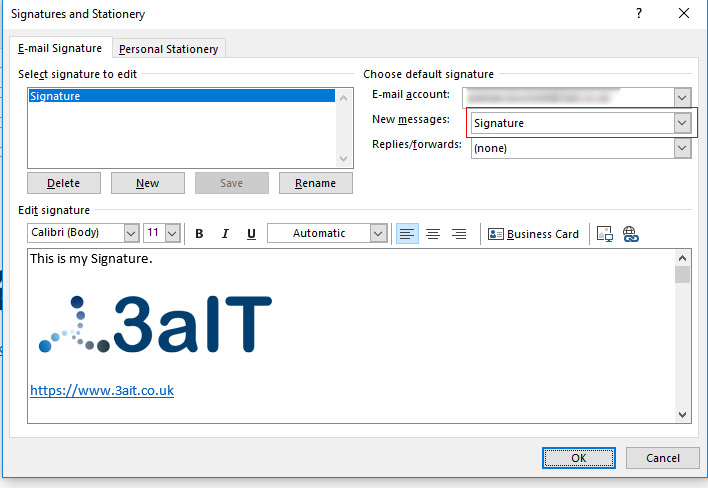Confirm with the OK button
708x488 pixels.
[x=578, y=458]
